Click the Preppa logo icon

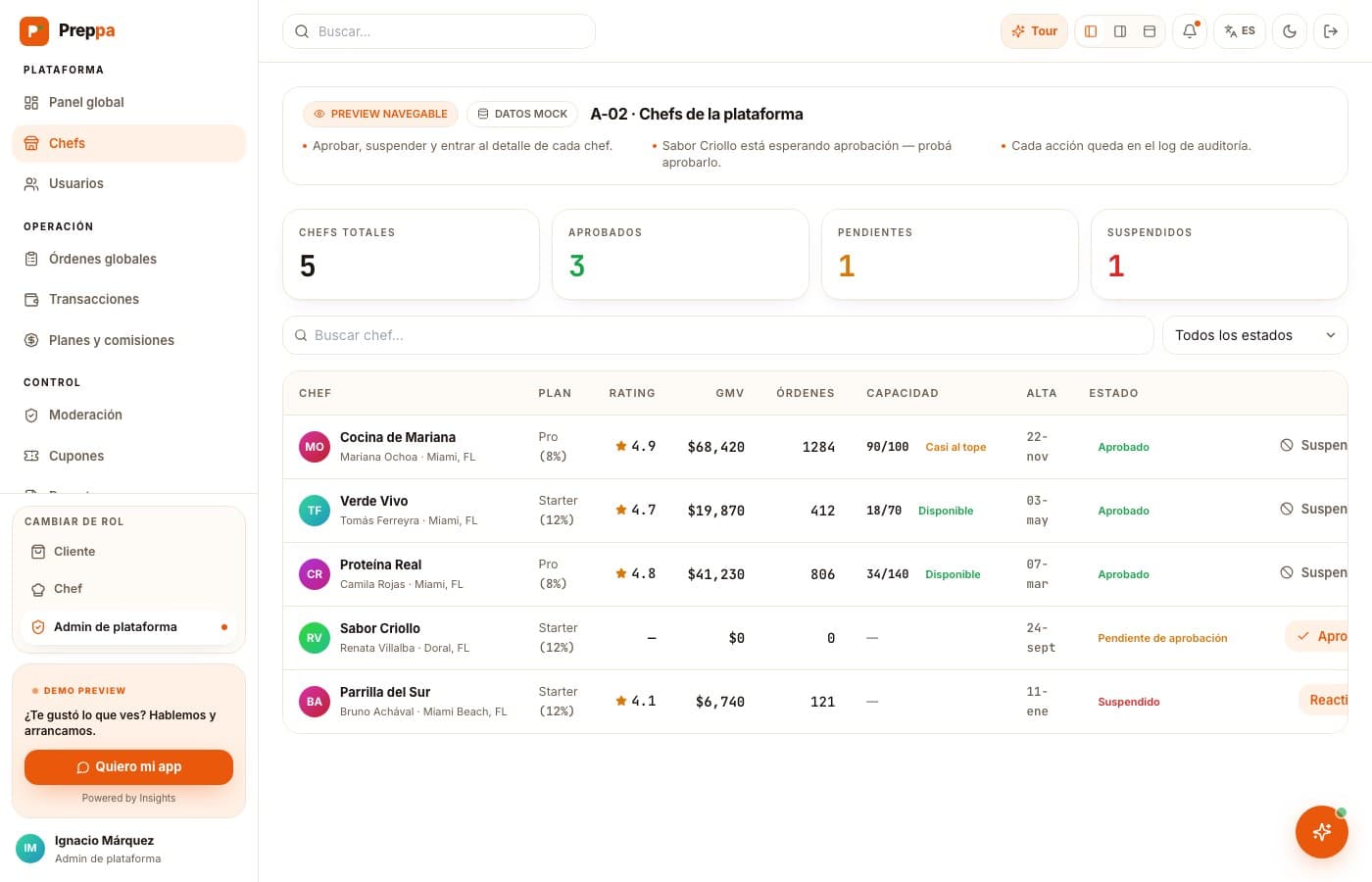[x=34, y=31]
